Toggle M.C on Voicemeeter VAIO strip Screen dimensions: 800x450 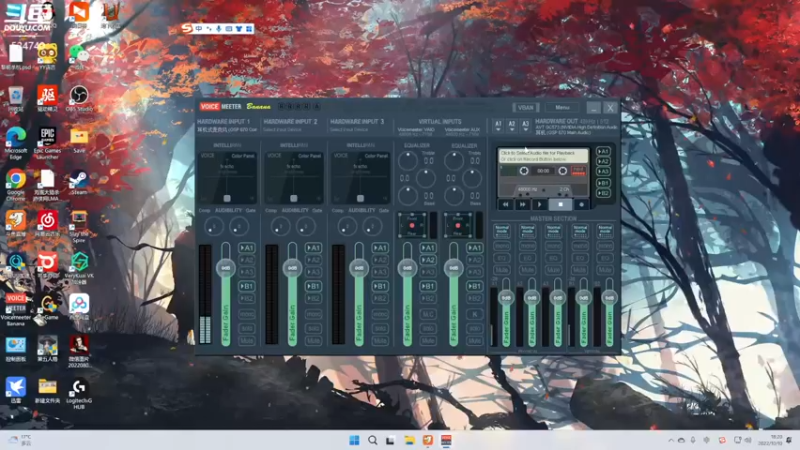click(428, 314)
